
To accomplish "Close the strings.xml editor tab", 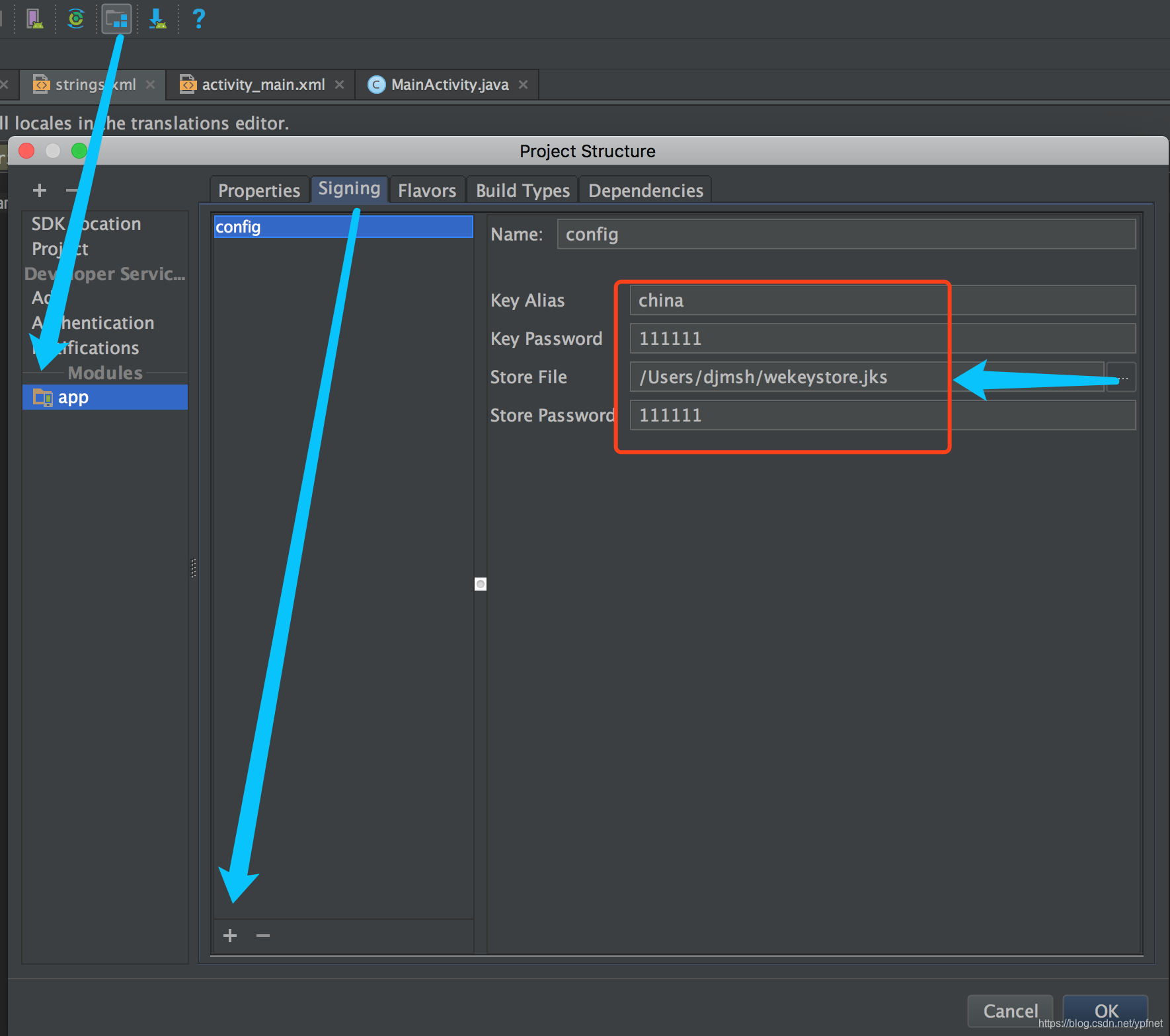I will point(150,85).
